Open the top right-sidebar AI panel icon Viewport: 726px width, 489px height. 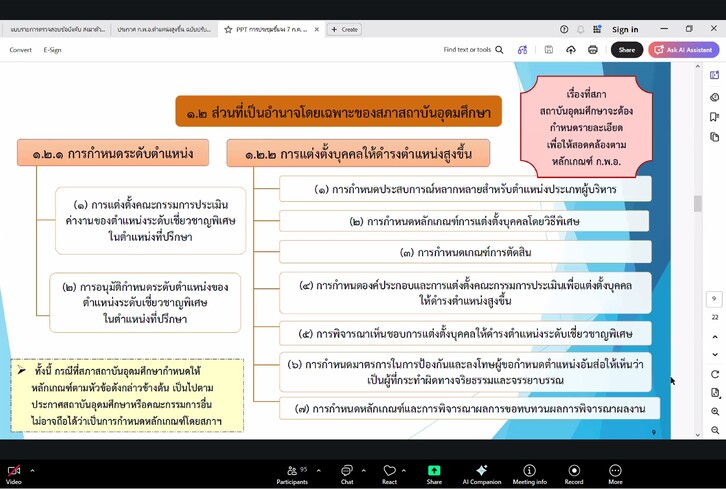tap(714, 75)
